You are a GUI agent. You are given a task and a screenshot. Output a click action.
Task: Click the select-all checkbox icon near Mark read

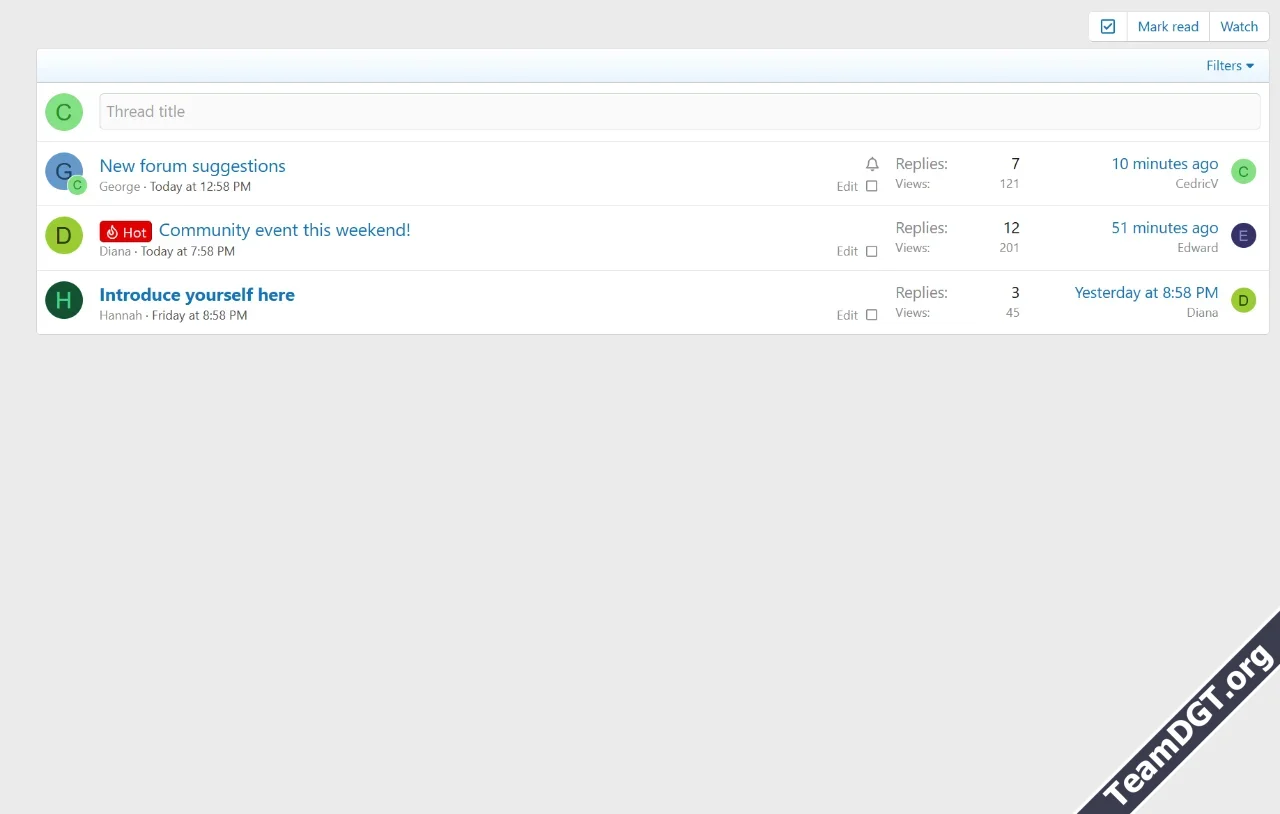pyautogui.click(x=1107, y=27)
